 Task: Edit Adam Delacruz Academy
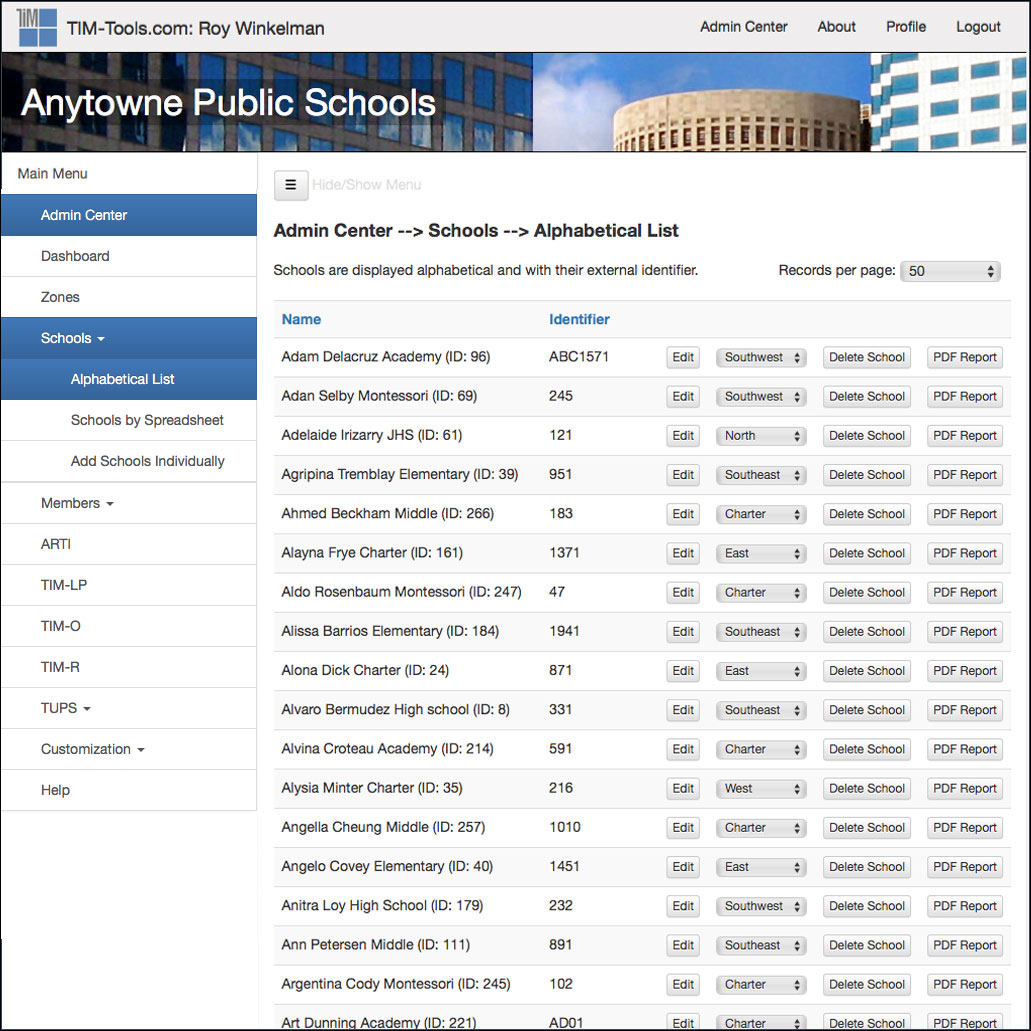click(683, 358)
